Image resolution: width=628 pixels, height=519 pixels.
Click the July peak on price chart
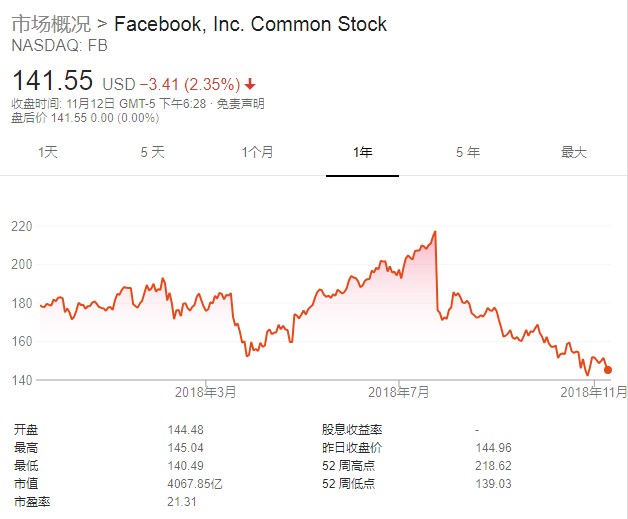pyautogui.click(x=435, y=232)
